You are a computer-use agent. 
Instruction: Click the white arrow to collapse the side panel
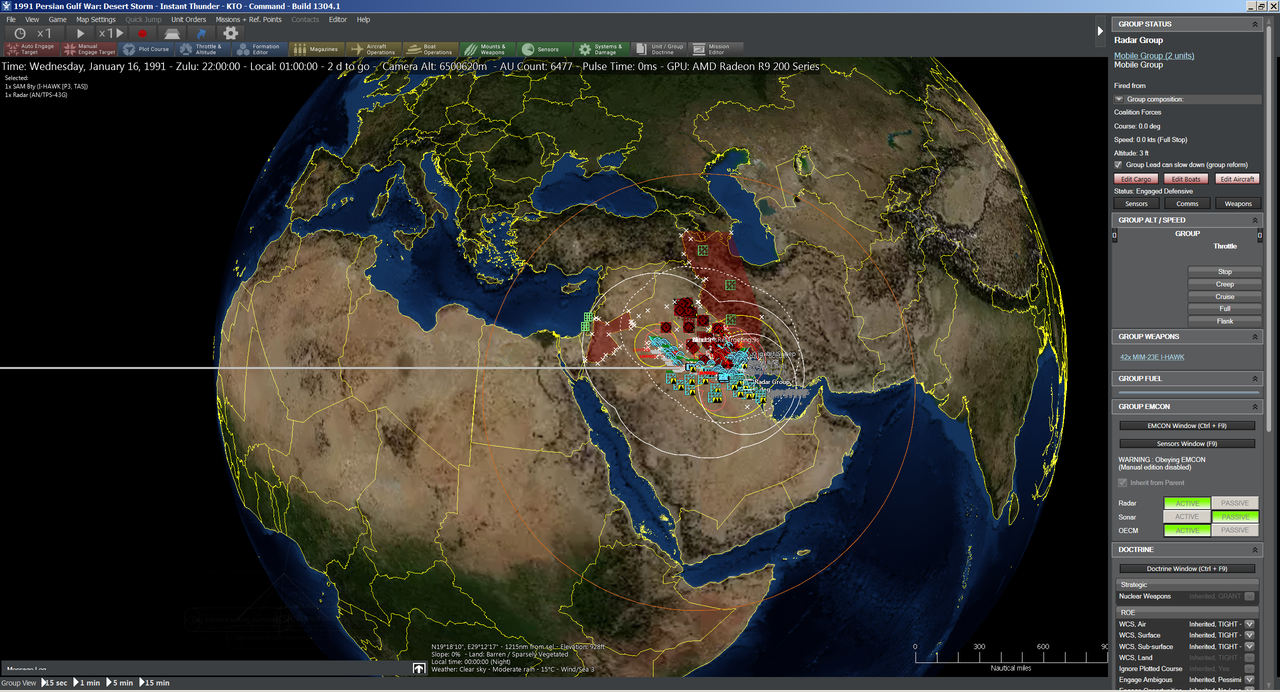click(1101, 31)
